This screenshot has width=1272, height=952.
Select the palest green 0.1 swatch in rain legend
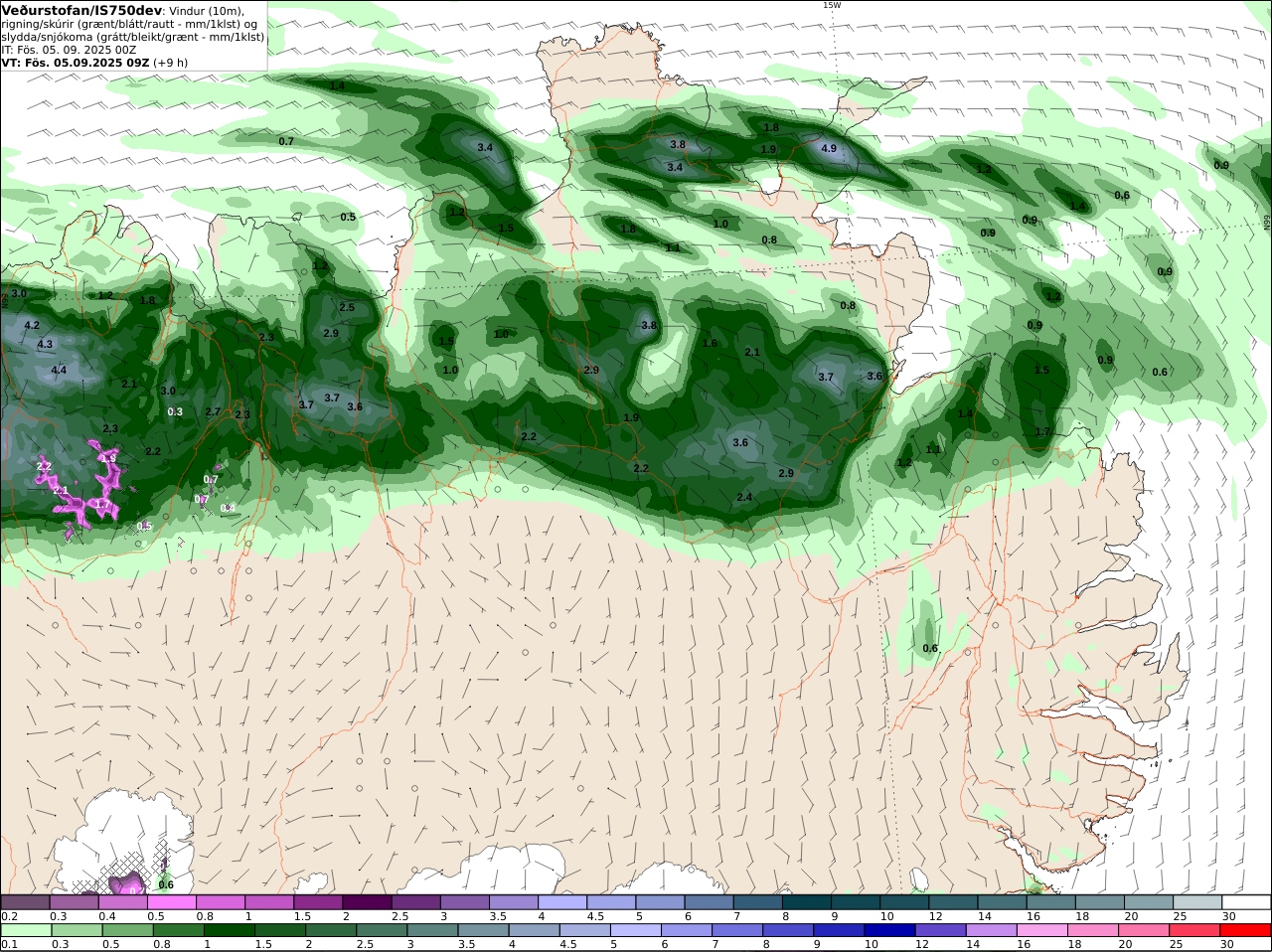tap(27, 931)
